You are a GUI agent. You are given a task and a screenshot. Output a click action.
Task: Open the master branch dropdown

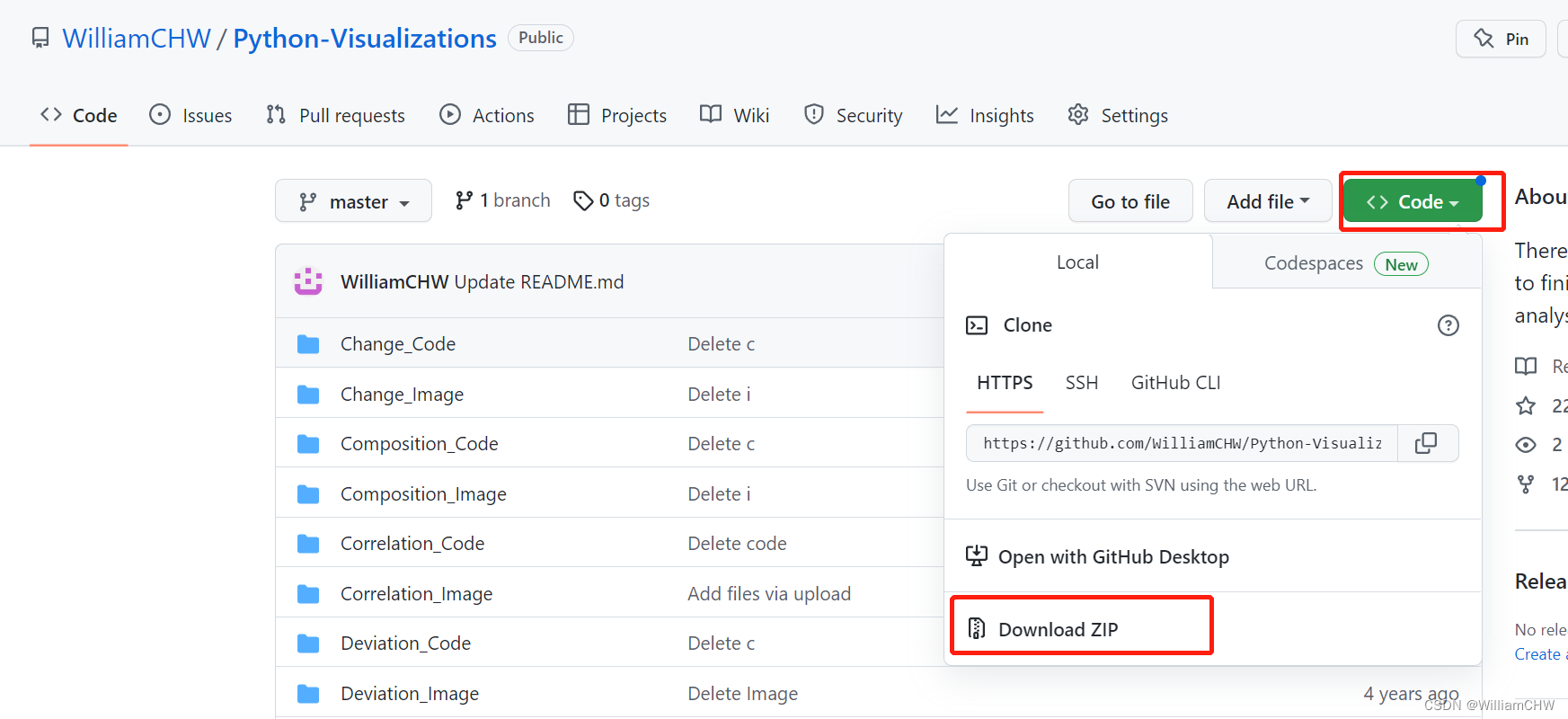pos(353,201)
